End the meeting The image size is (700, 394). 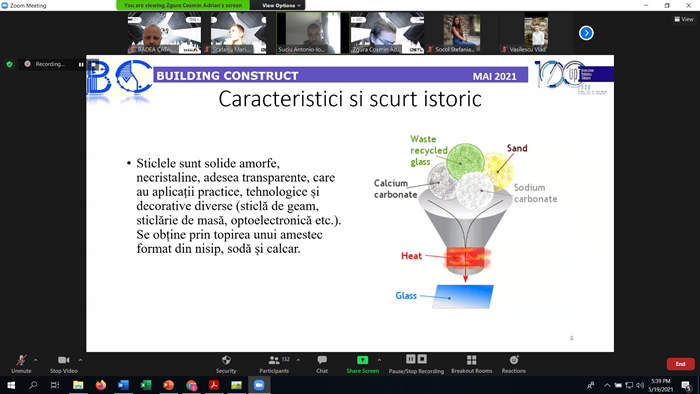(680, 364)
